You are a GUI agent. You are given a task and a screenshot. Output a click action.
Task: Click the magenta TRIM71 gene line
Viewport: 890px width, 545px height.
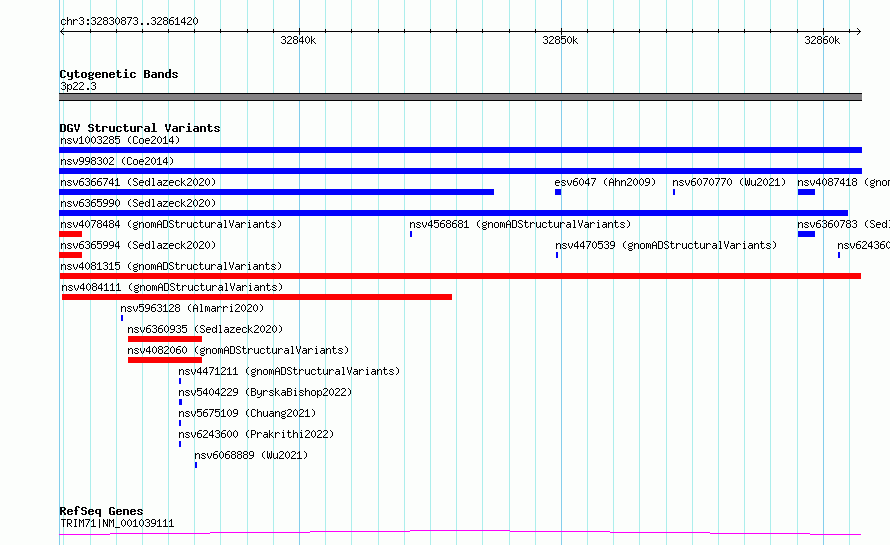[x=460, y=533]
